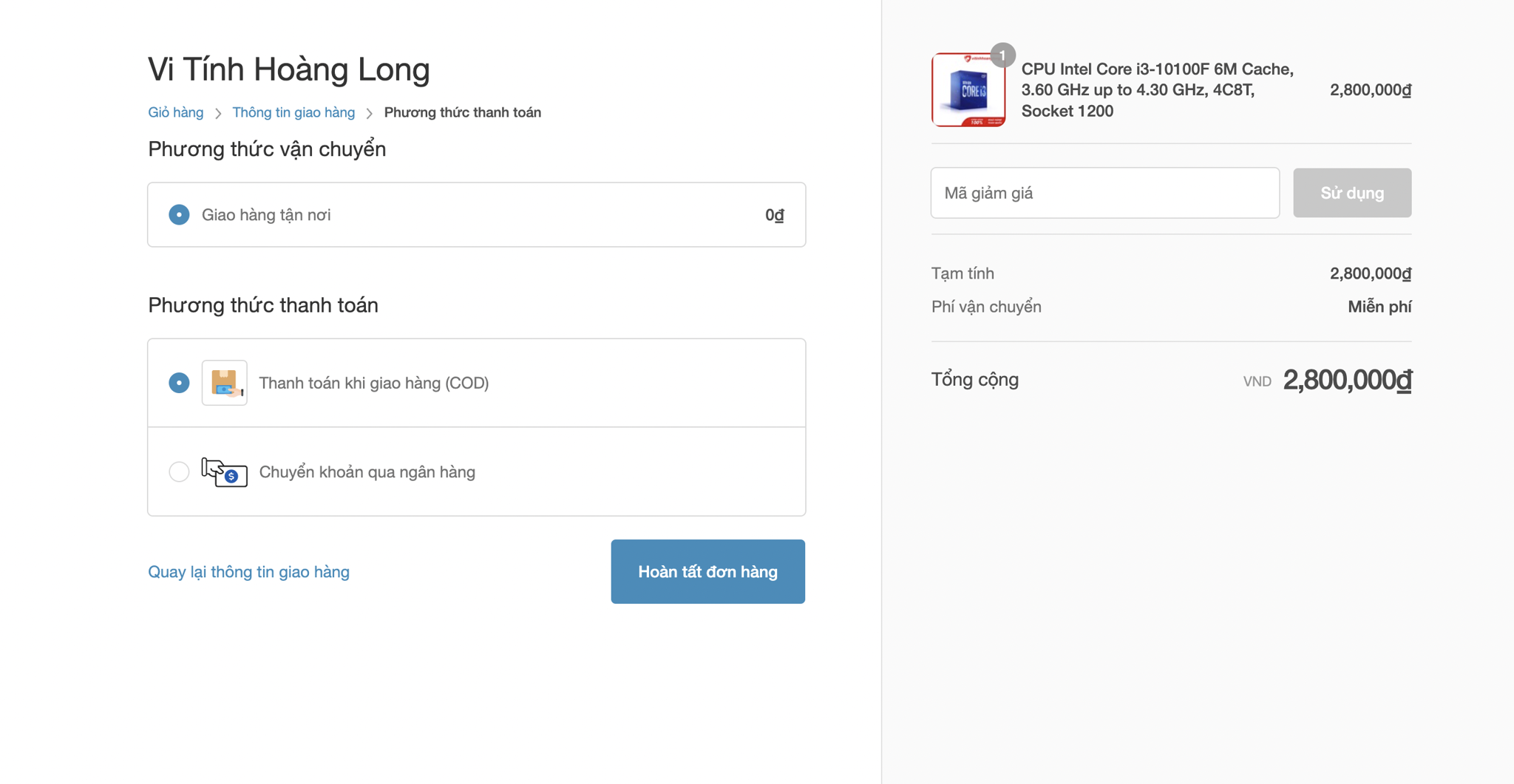Screen dimensions: 1514x784
Task: Click the breadcrumb chevron after Thông tin giao hàng
Action: tap(370, 113)
